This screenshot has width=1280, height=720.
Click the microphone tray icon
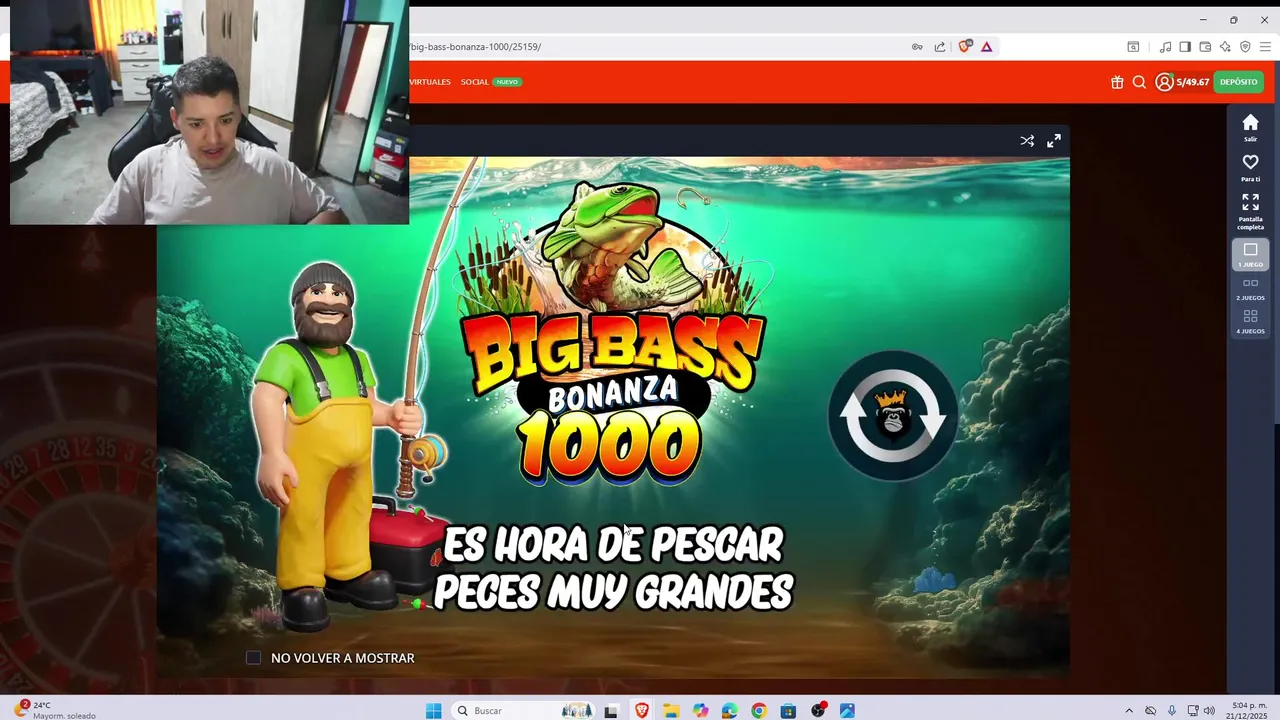(x=1171, y=711)
